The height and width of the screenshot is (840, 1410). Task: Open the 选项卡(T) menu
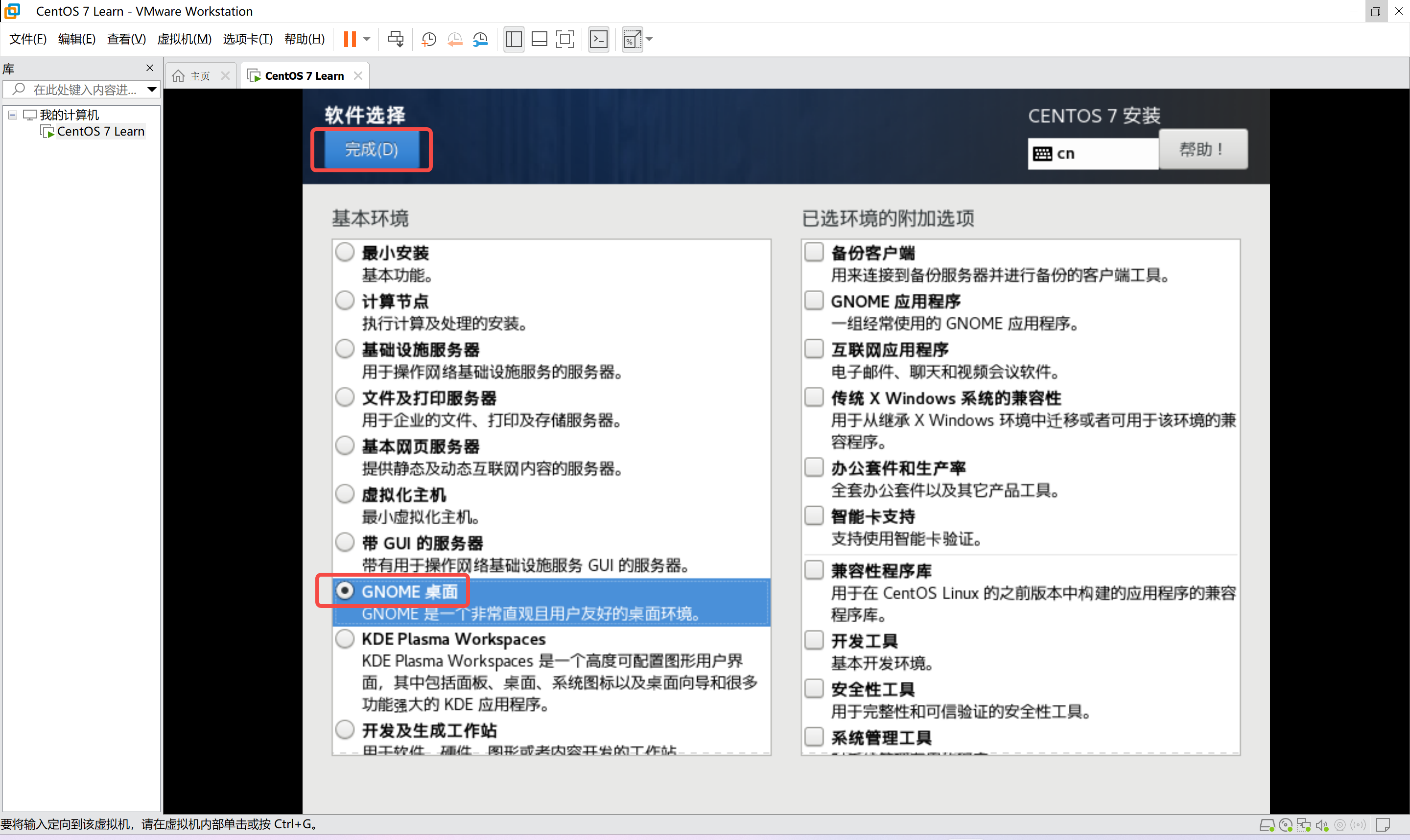(247, 39)
